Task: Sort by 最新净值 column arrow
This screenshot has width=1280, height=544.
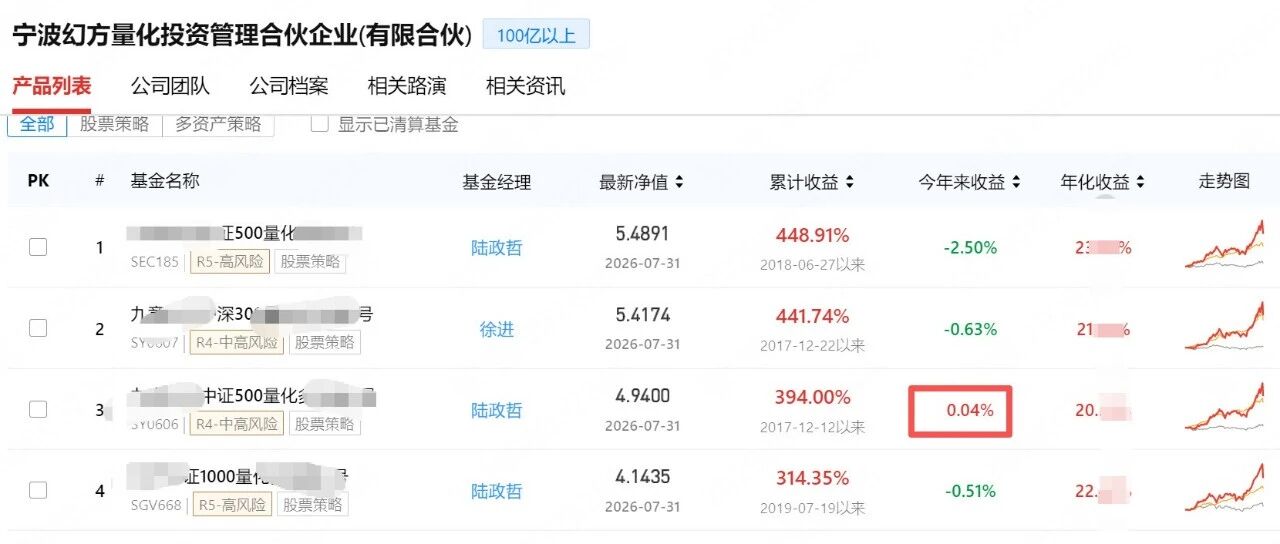Action: point(679,182)
